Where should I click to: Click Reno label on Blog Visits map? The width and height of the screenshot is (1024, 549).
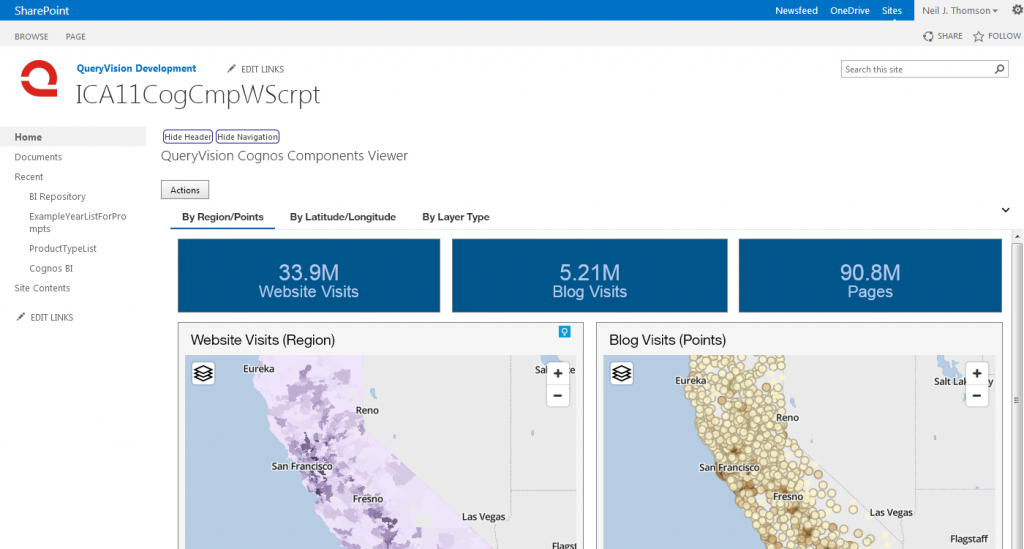pos(787,417)
